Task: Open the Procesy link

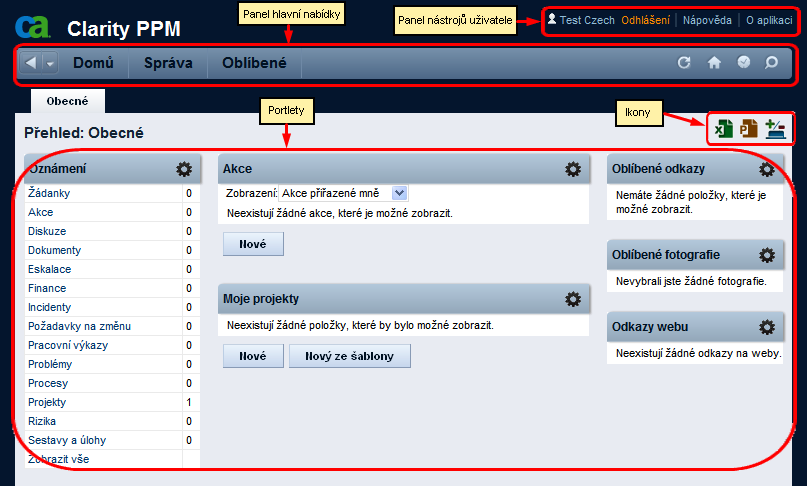Action: (x=48, y=384)
